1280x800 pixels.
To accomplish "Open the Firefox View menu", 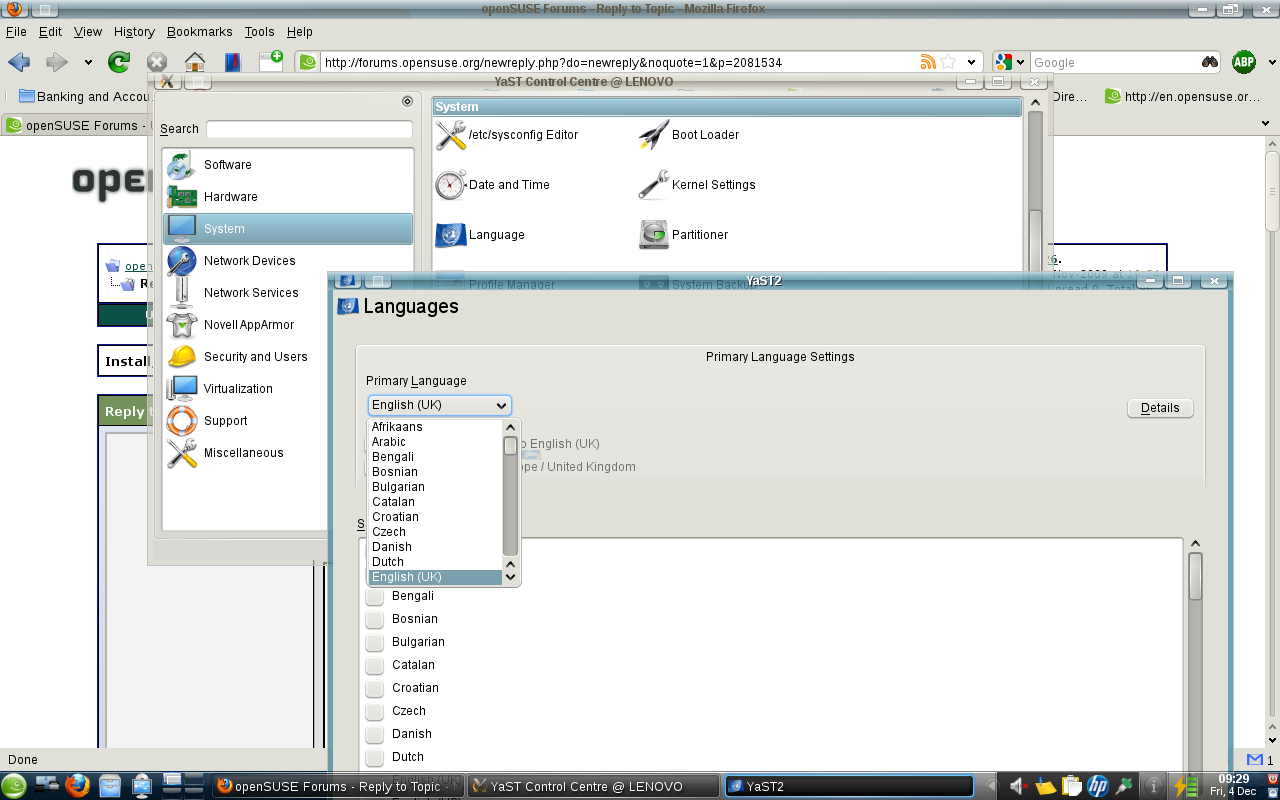I will coord(88,32).
